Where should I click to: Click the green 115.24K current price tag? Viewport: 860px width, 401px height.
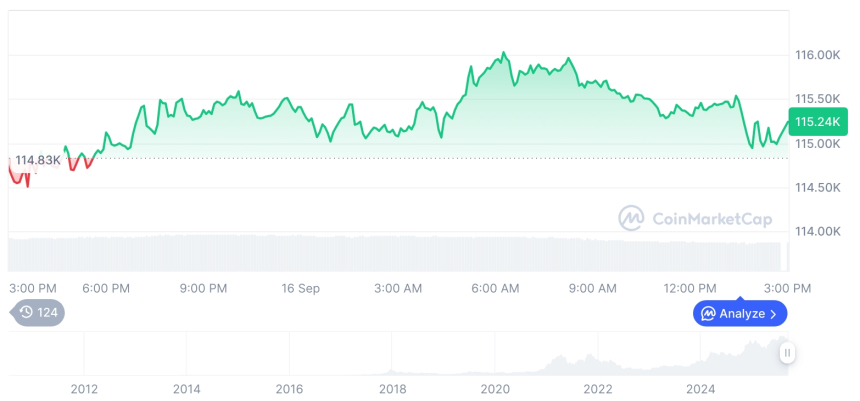tap(816, 122)
